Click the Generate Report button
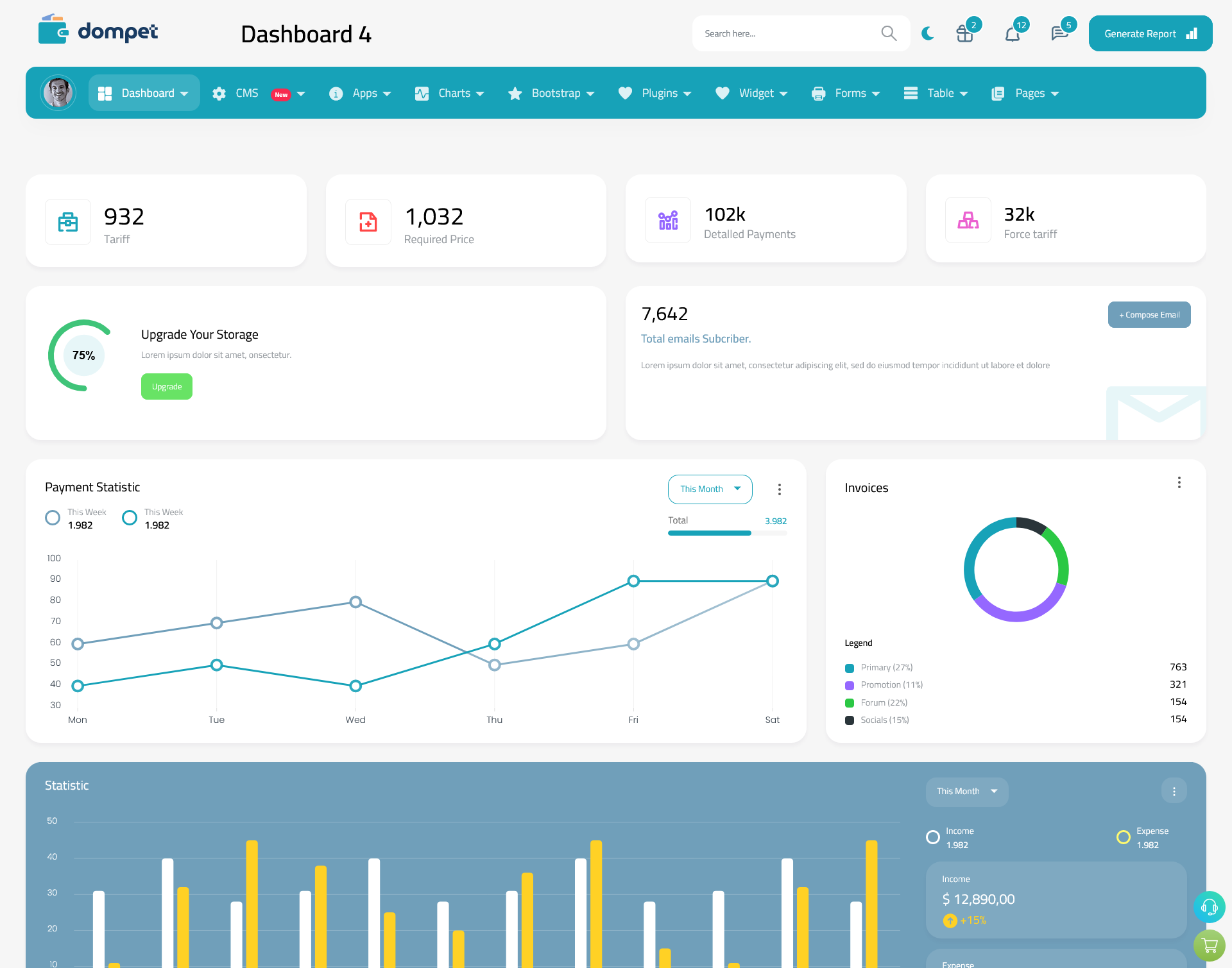Screen dimensions: 1232x968 tap(1149, 33)
